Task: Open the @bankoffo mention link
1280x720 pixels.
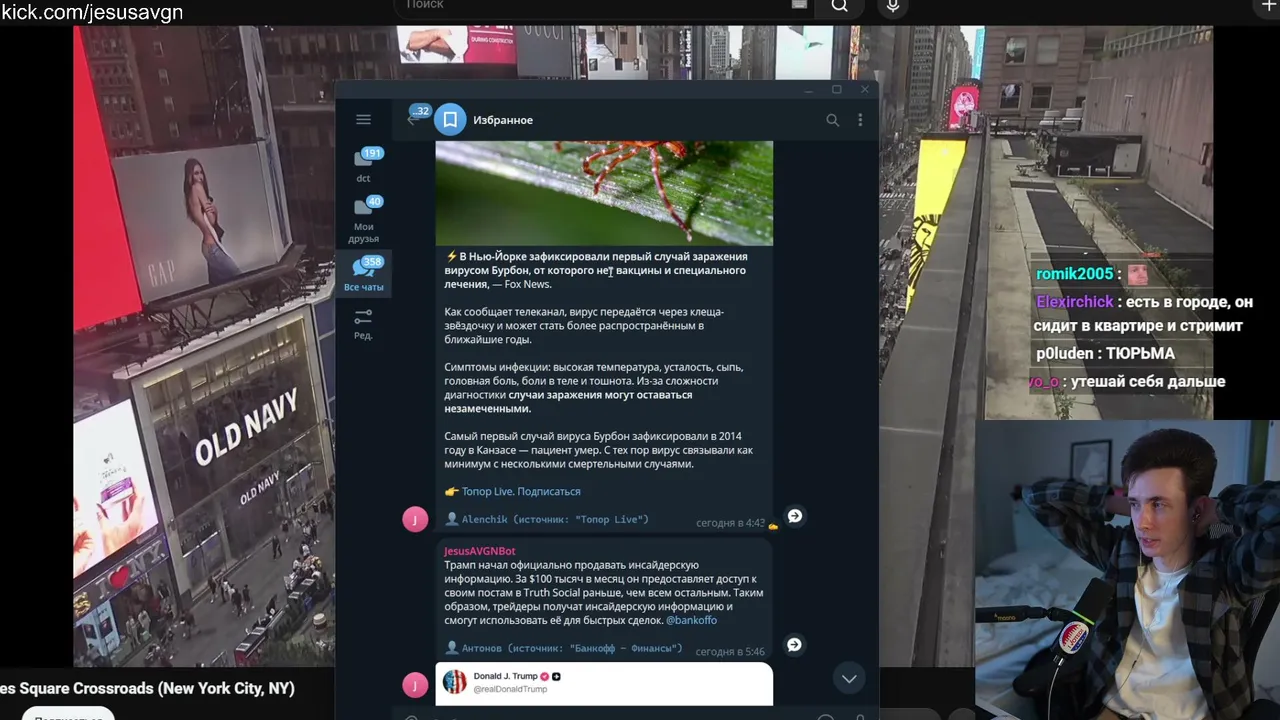Action: tap(691, 621)
